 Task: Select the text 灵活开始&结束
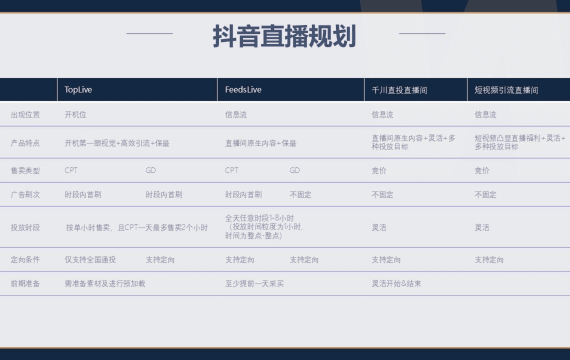(396, 284)
